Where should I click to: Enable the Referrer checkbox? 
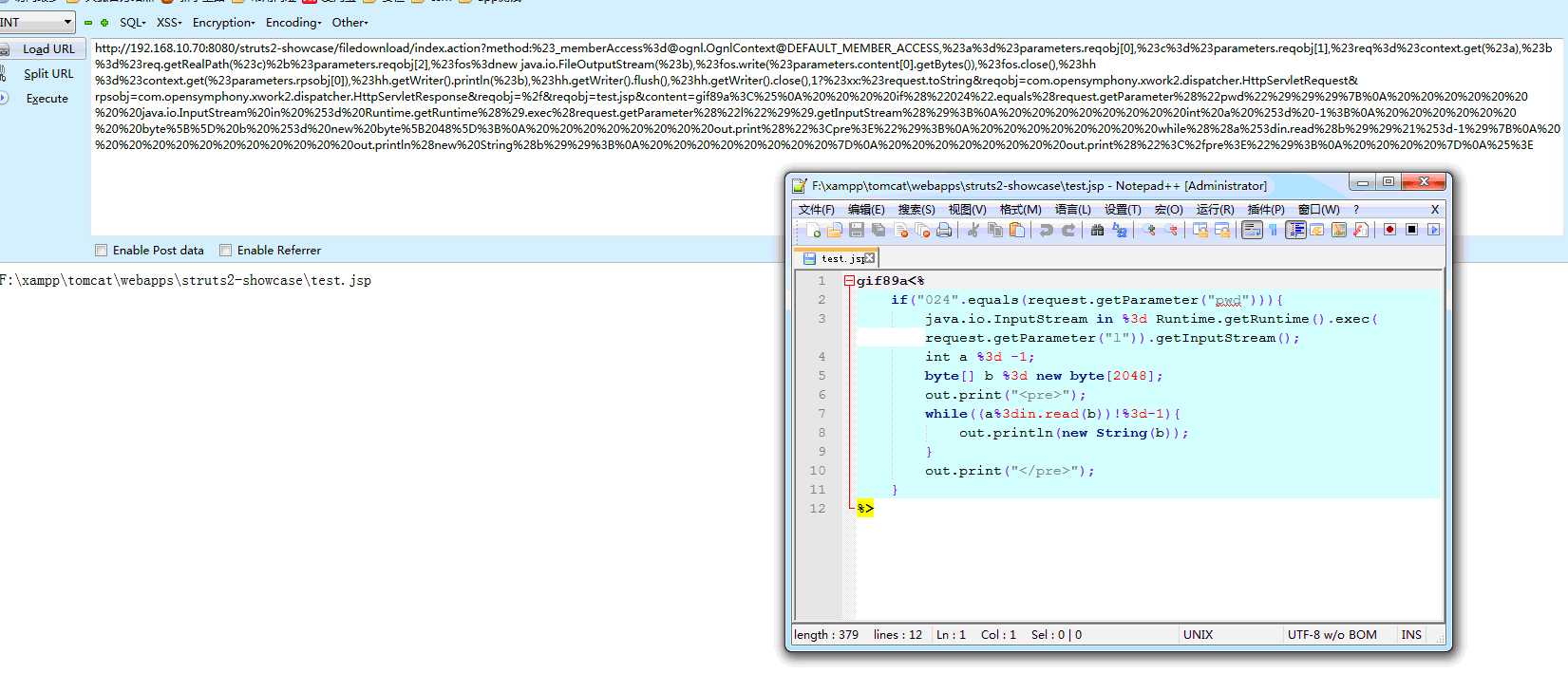(x=225, y=251)
